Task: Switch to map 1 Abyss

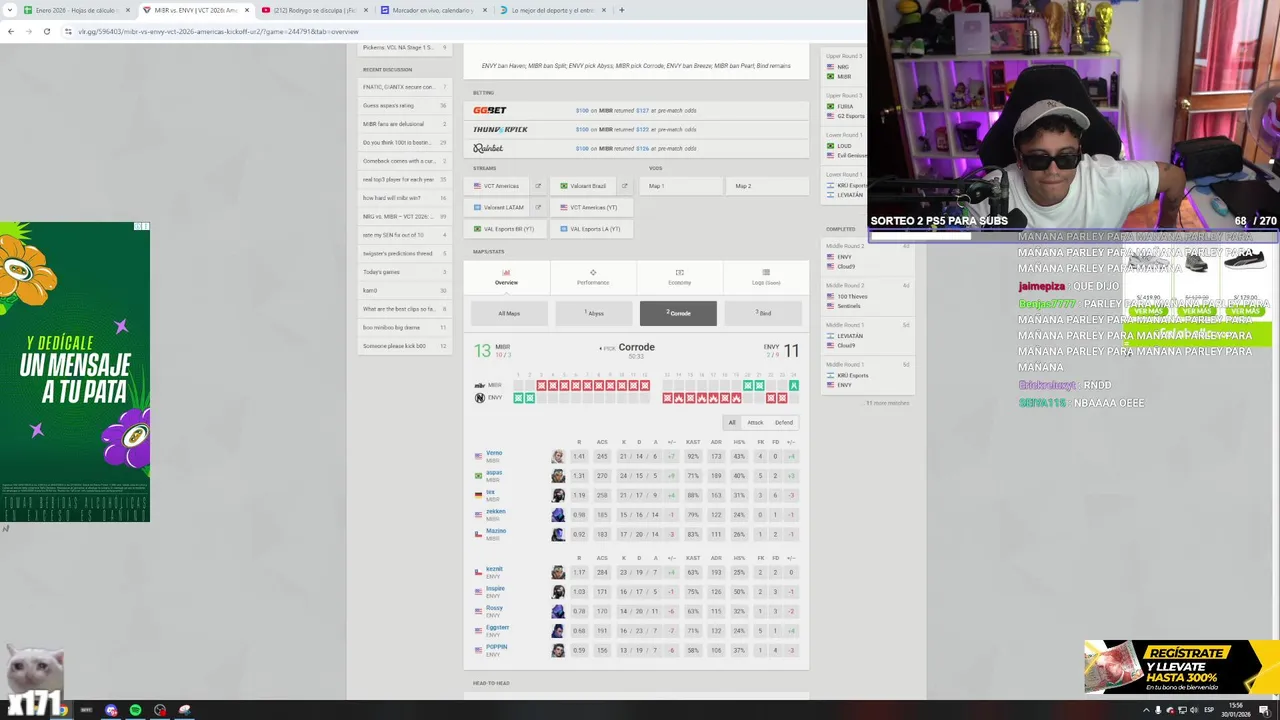Action: 594,313
